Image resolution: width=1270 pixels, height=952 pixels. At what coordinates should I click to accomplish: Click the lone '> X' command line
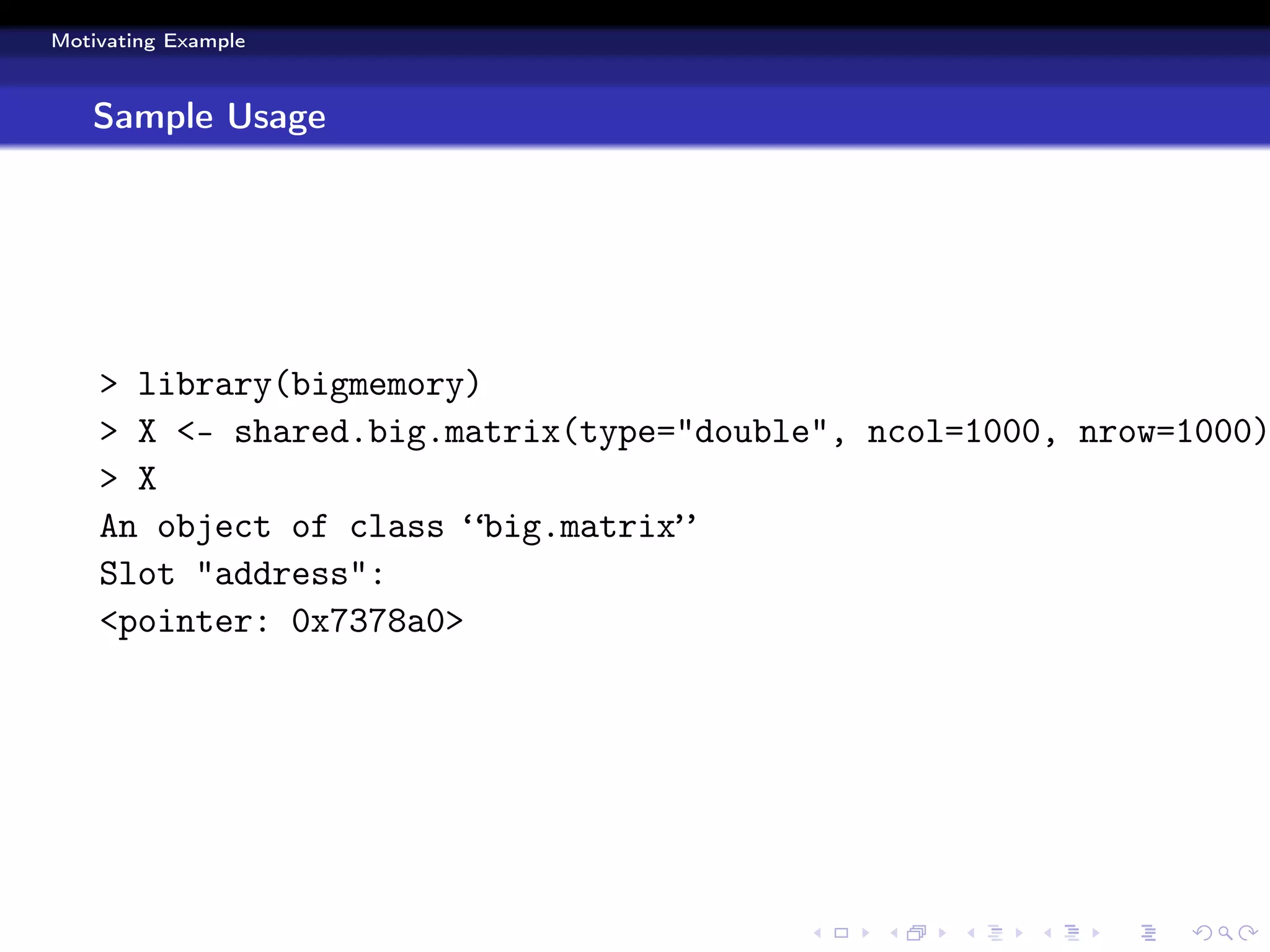point(128,478)
